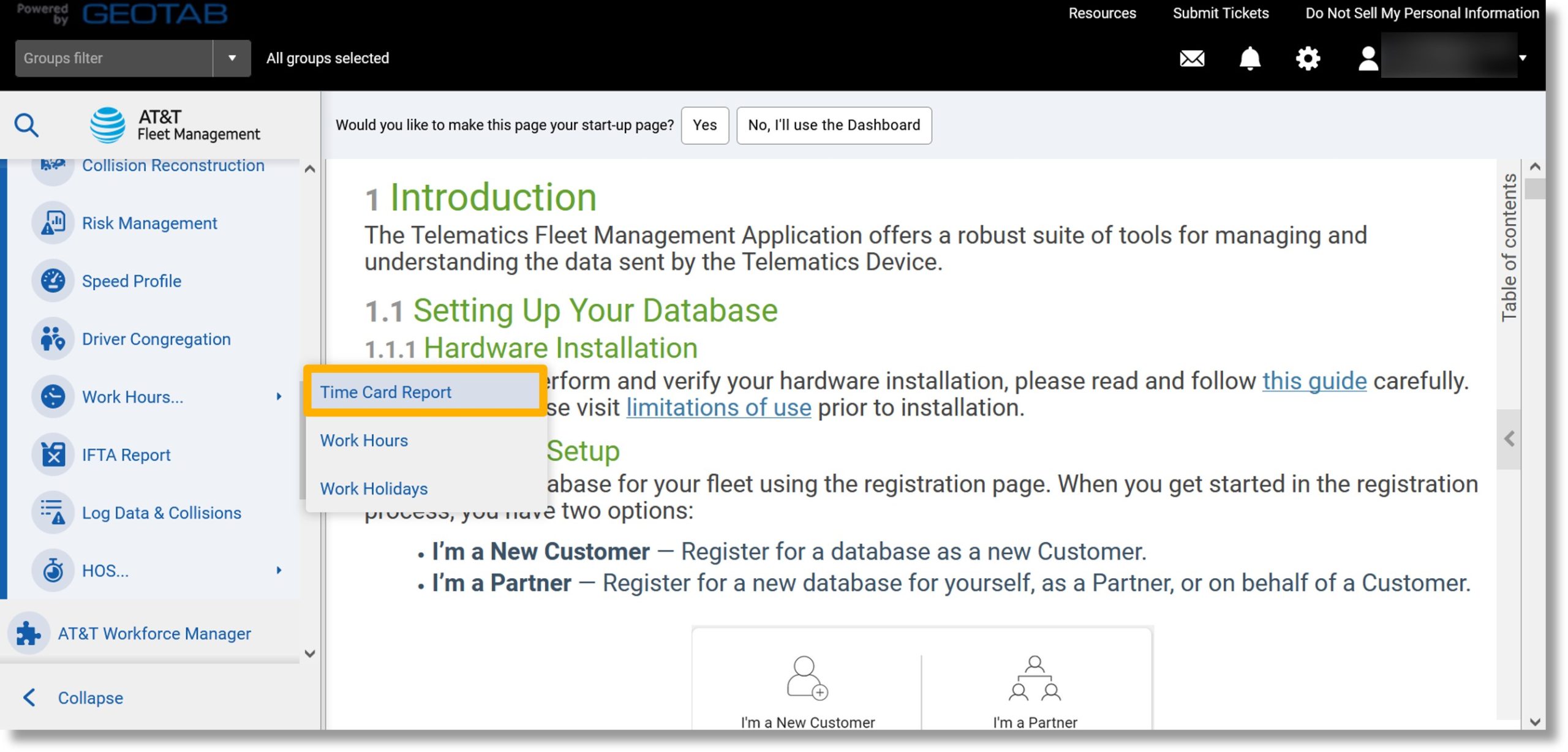The width and height of the screenshot is (1568, 752).
Task: Click the 'Introduction' heading
Action: tap(493, 197)
